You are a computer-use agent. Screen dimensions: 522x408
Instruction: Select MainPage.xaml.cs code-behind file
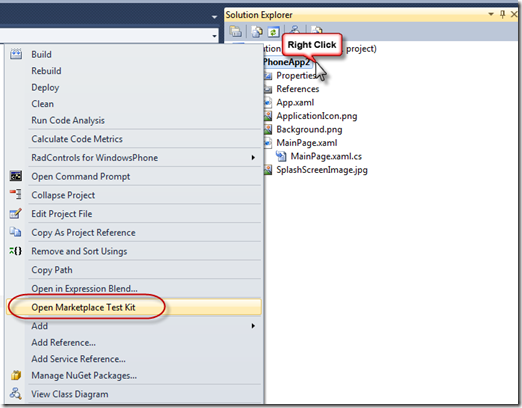click(326, 156)
